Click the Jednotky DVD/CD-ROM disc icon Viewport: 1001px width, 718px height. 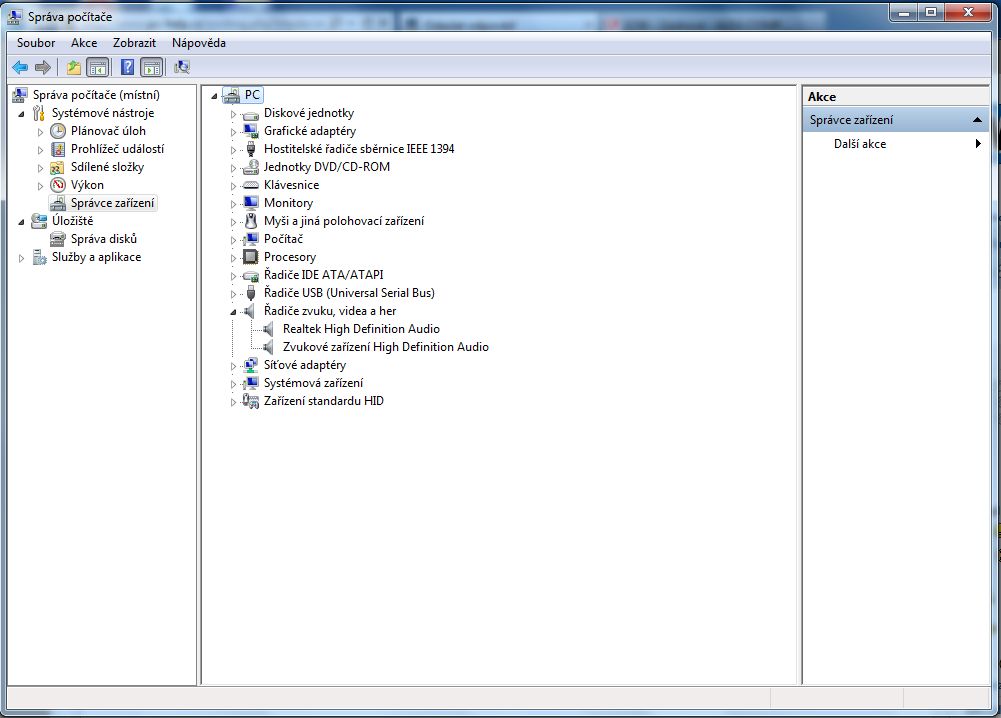tap(250, 167)
